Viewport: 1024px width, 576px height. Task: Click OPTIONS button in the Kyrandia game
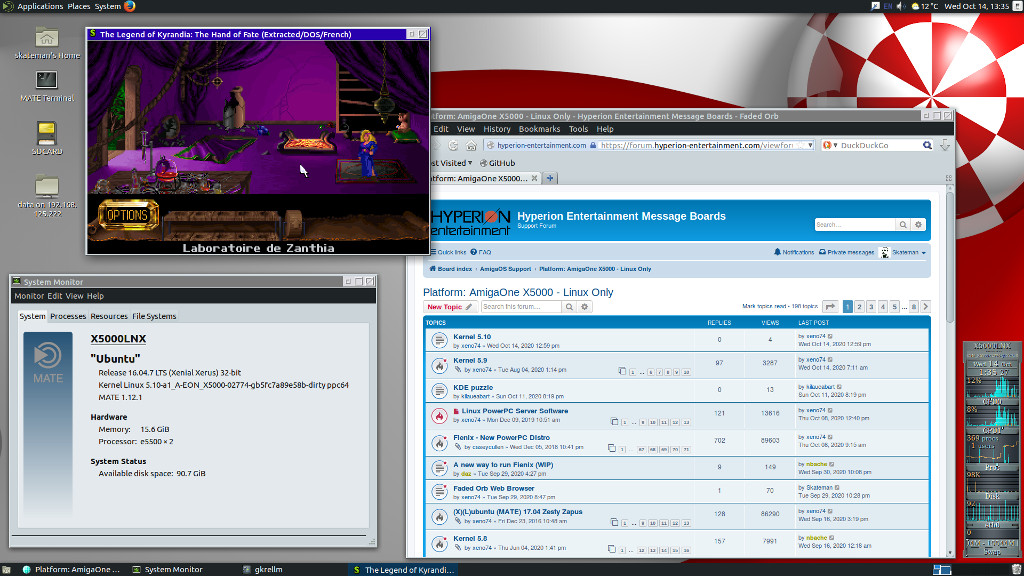click(128, 216)
